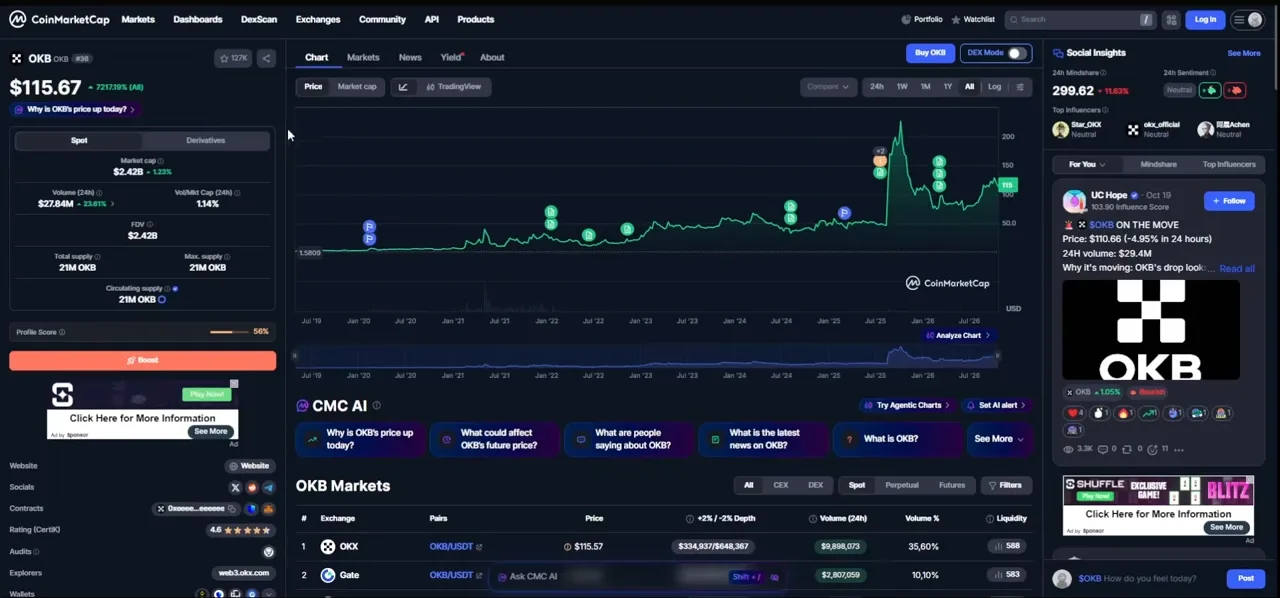Screen dimensions: 1280x598
Task: Open the DexScan menu
Action: point(259,19)
